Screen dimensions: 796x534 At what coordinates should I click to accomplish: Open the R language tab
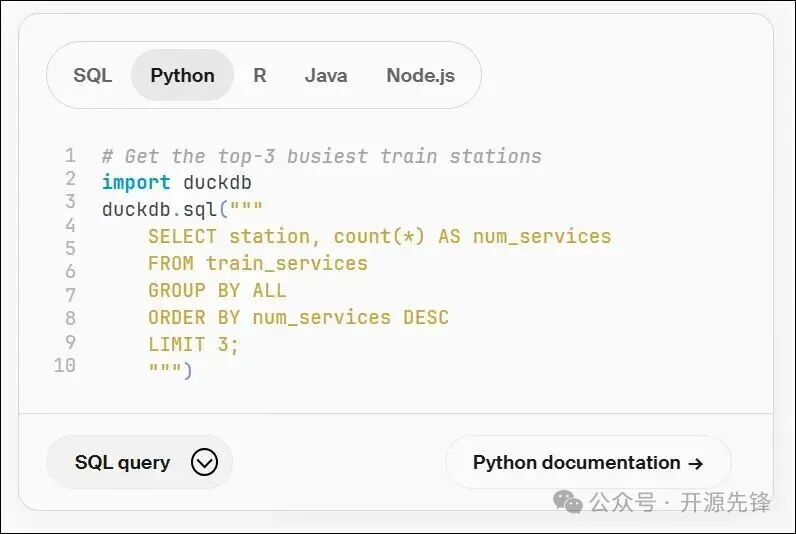[x=260, y=75]
